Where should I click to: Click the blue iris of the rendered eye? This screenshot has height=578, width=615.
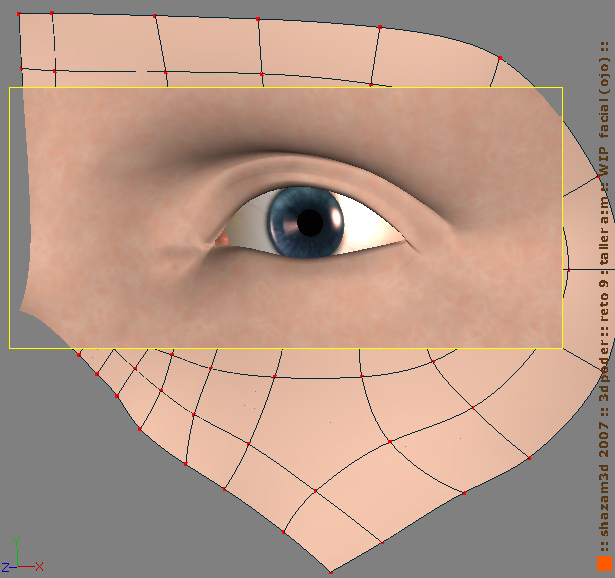click(x=306, y=222)
